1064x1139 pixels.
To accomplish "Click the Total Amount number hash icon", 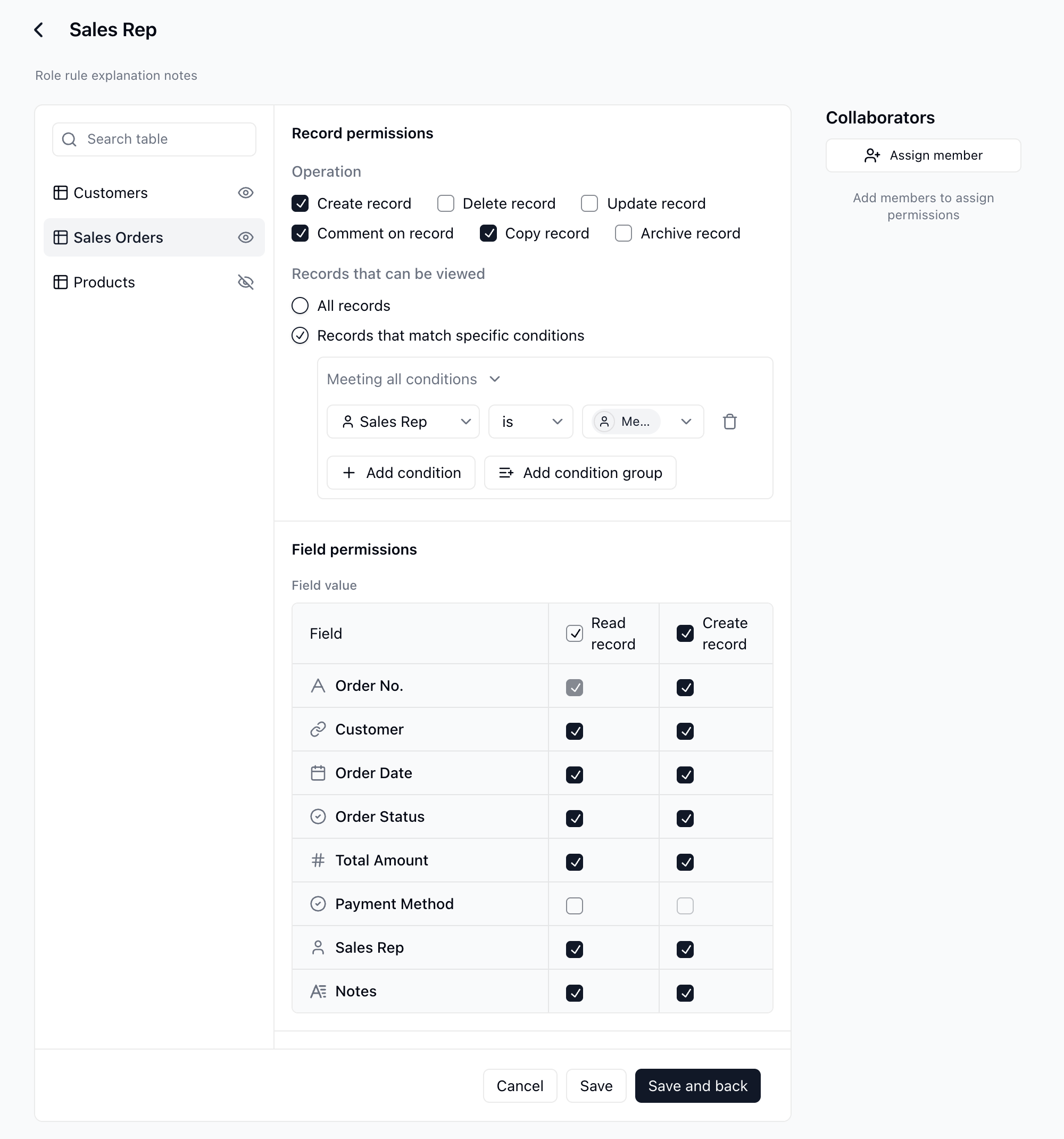I will [x=318, y=860].
